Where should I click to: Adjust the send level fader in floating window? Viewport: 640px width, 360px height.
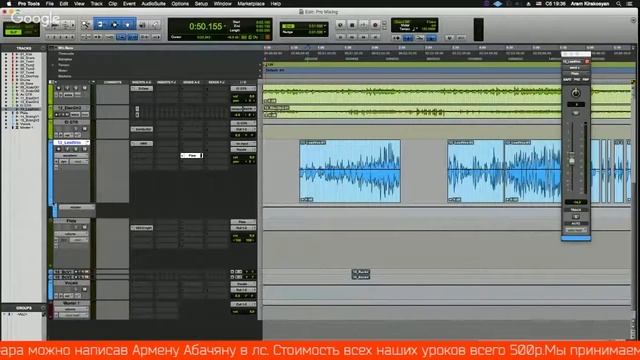click(572, 160)
